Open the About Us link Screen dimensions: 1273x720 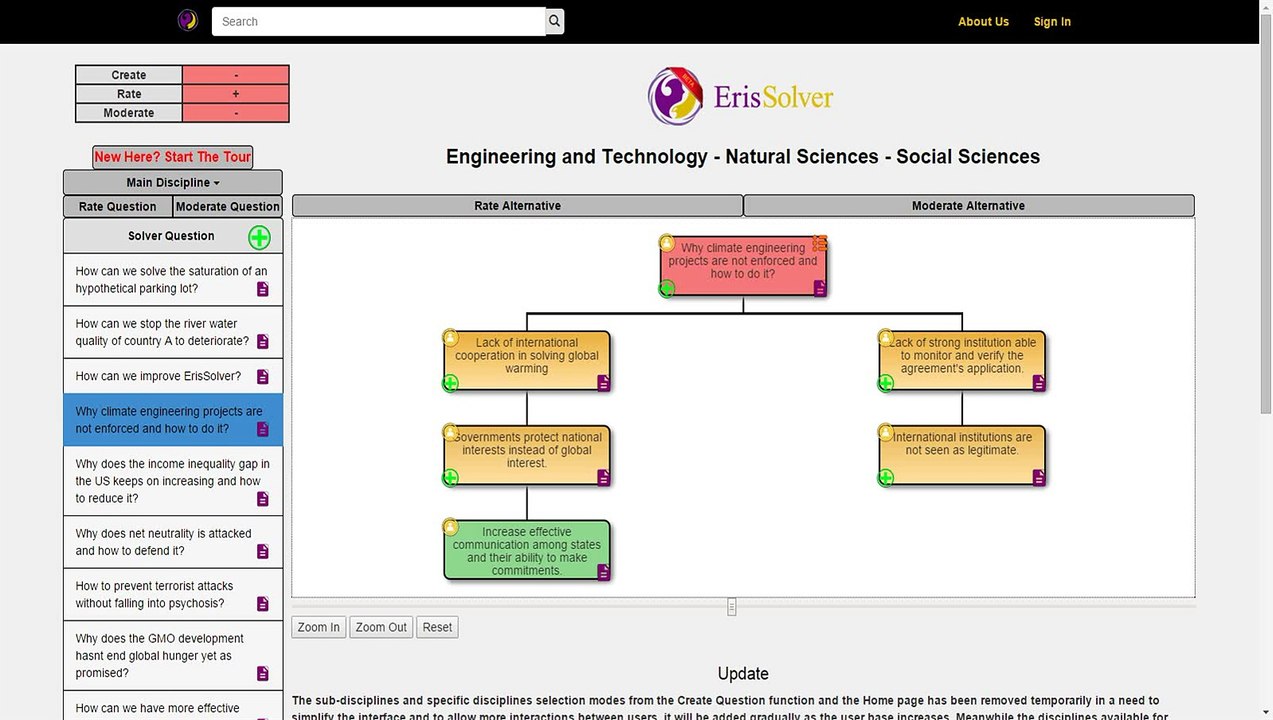(x=983, y=22)
